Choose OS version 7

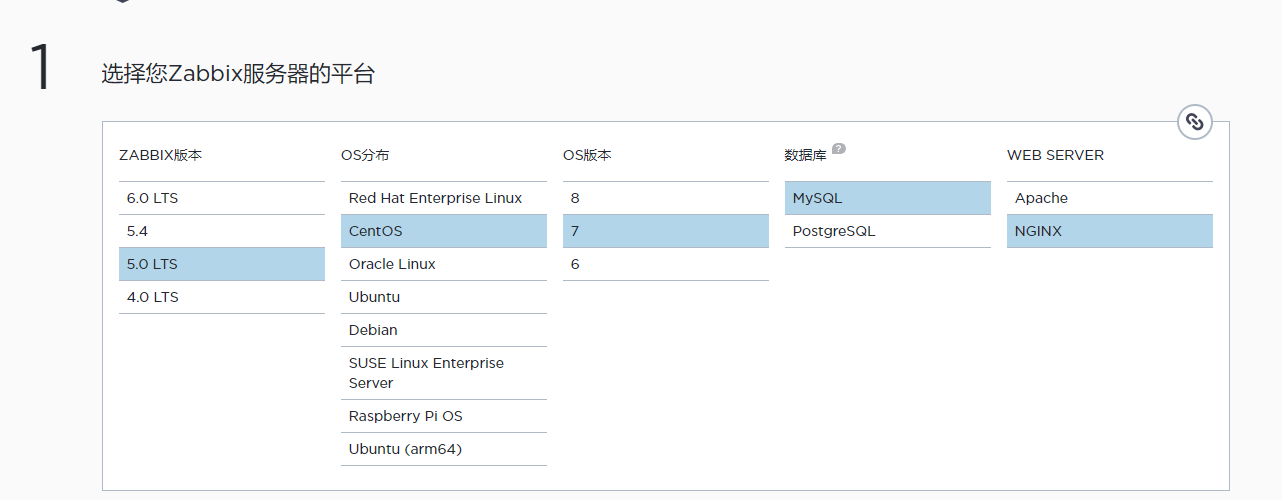point(666,231)
